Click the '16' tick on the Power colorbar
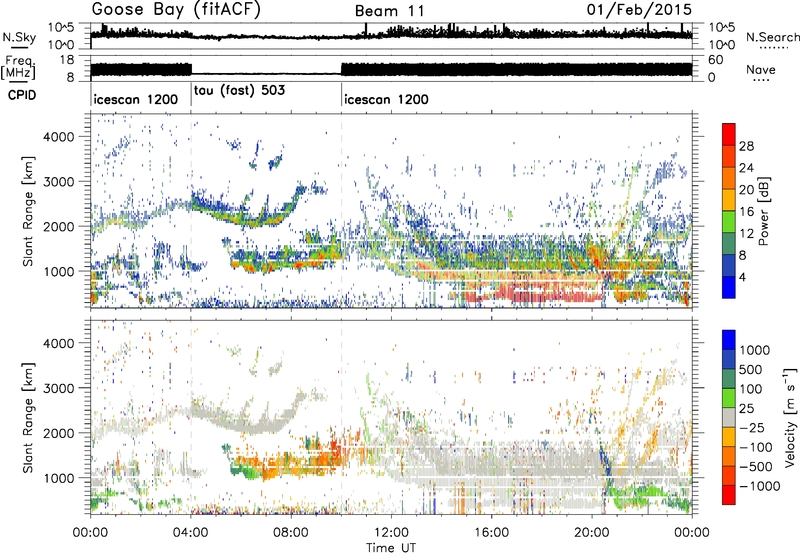This screenshot has height=554, width=800. coord(746,212)
